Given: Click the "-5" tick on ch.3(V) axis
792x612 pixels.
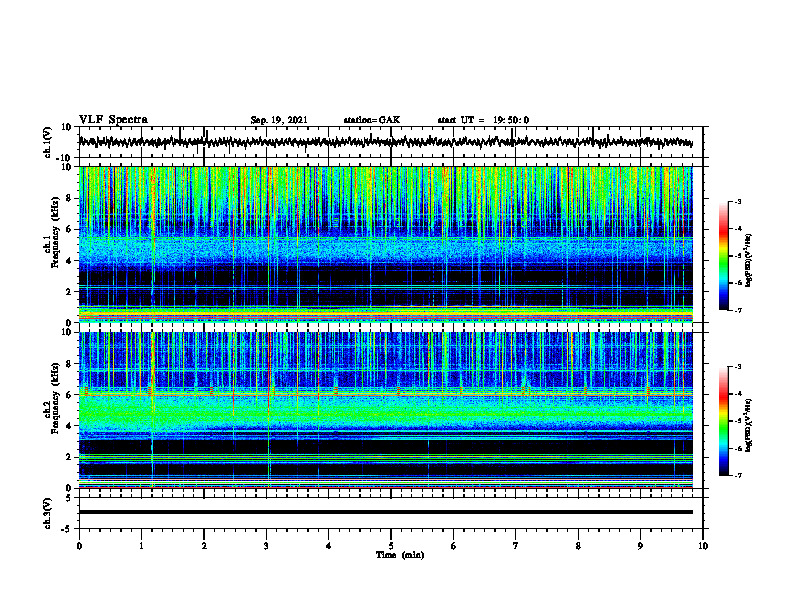Looking at the screenshot, I should pos(67,529).
